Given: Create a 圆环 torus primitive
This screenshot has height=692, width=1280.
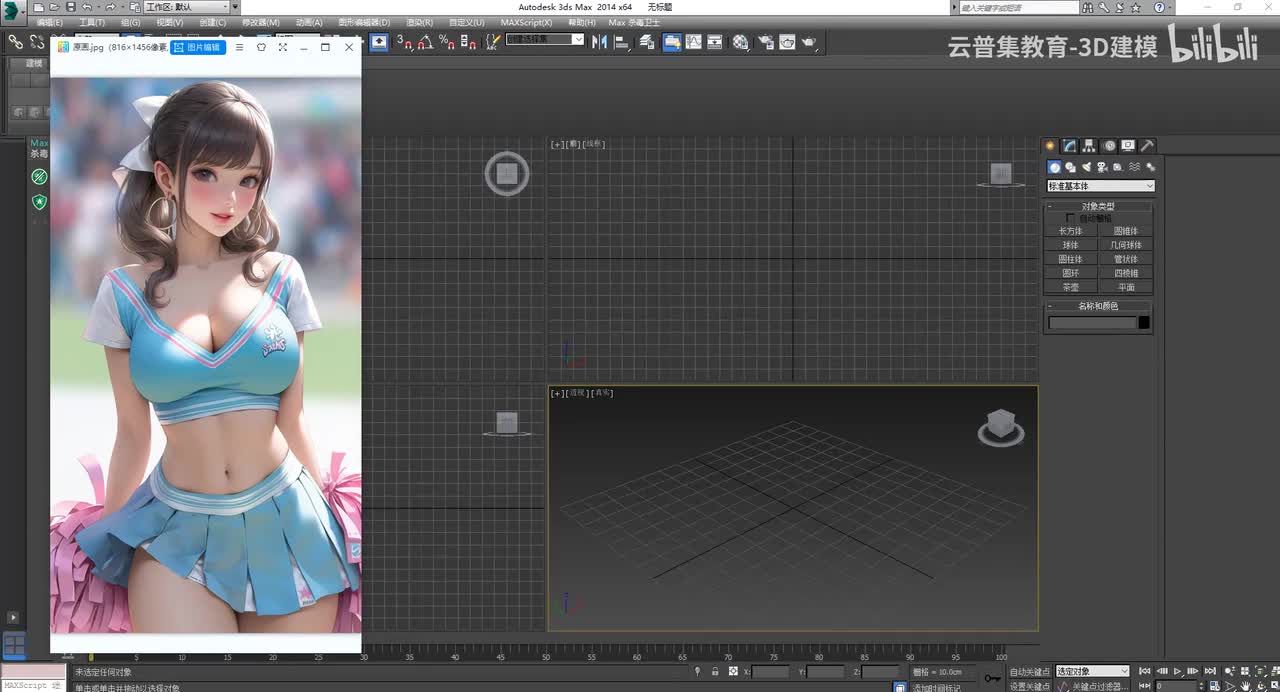Looking at the screenshot, I should [1071, 273].
